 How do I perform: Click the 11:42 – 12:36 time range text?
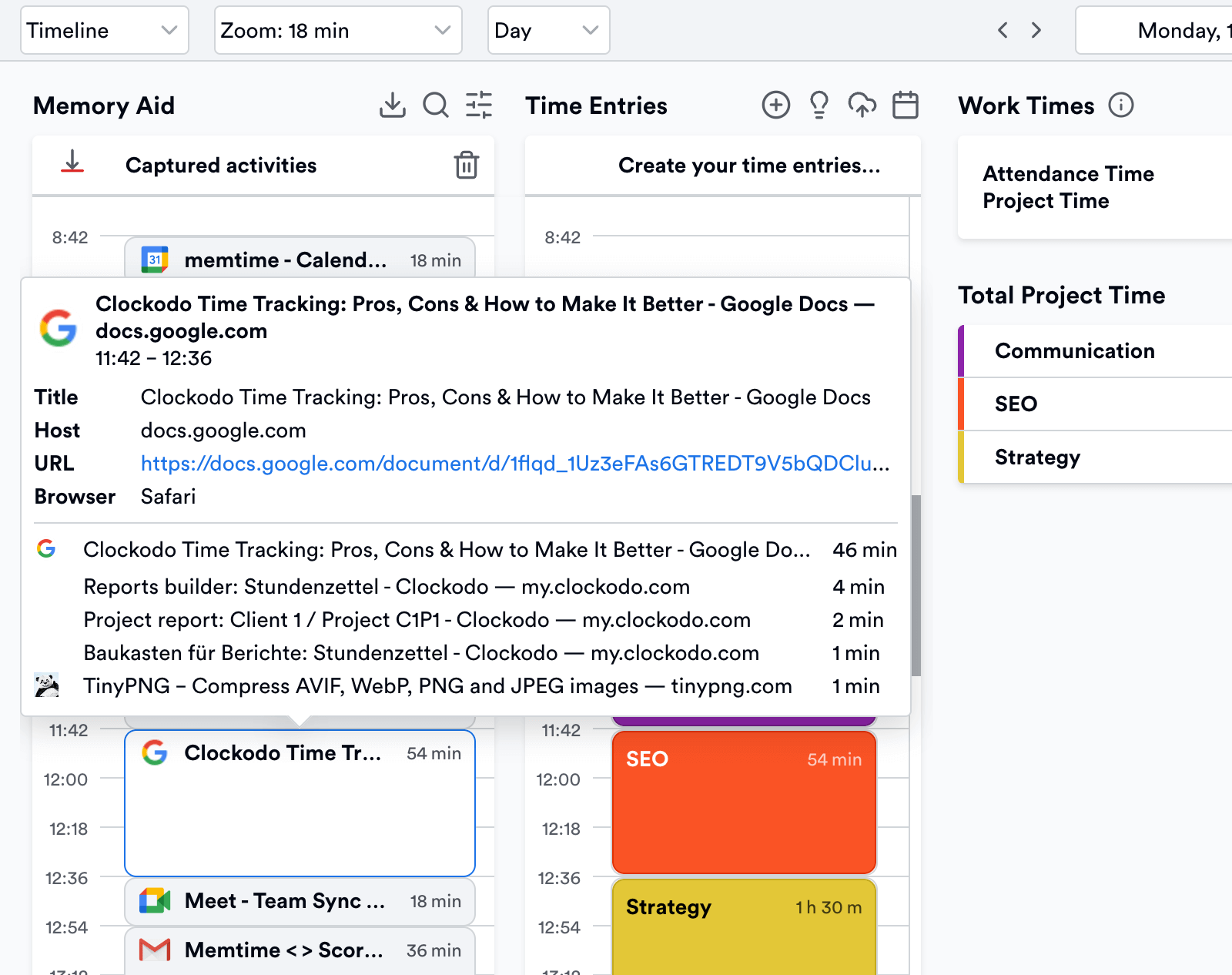click(153, 358)
